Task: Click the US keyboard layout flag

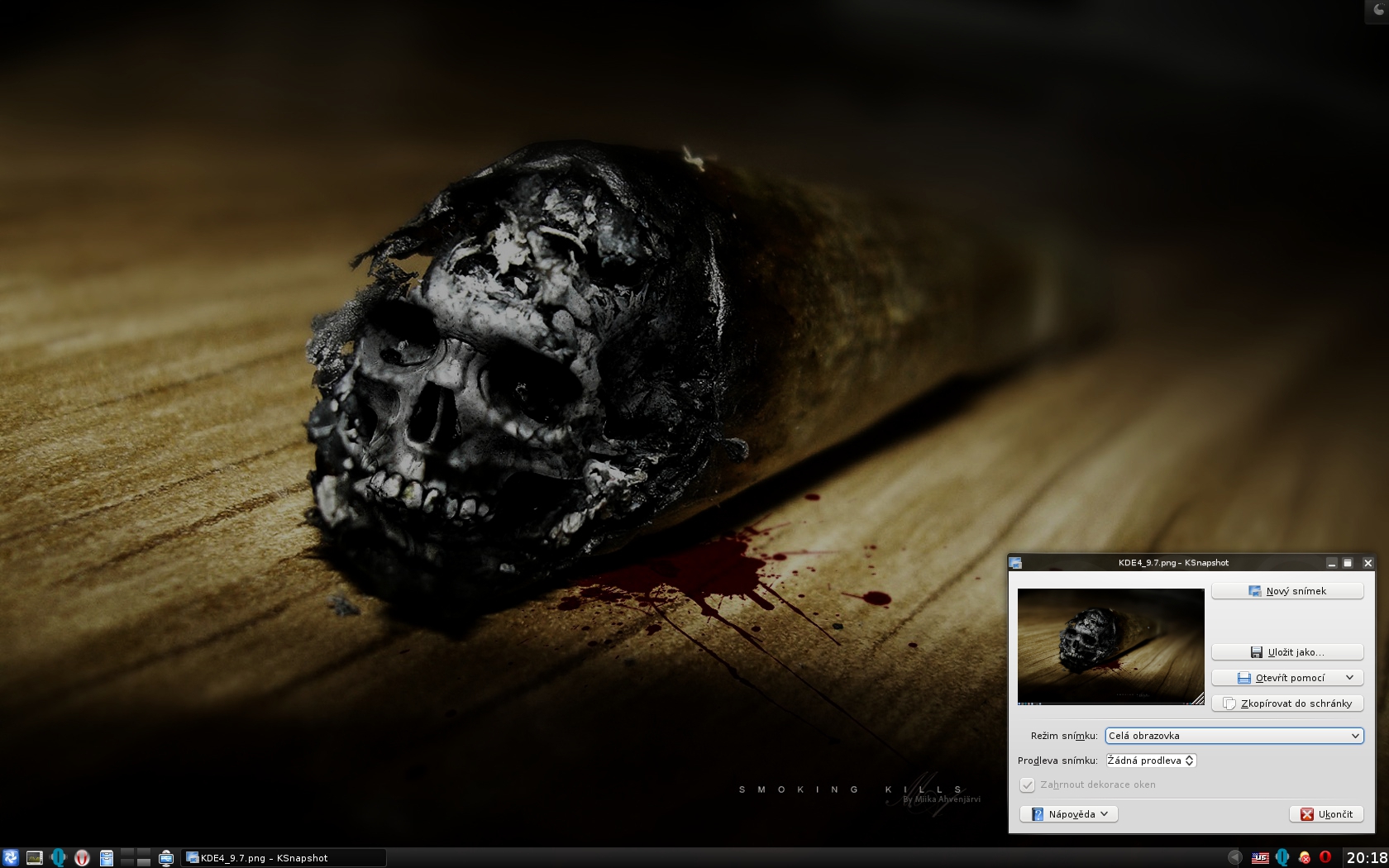Action: (1260, 858)
